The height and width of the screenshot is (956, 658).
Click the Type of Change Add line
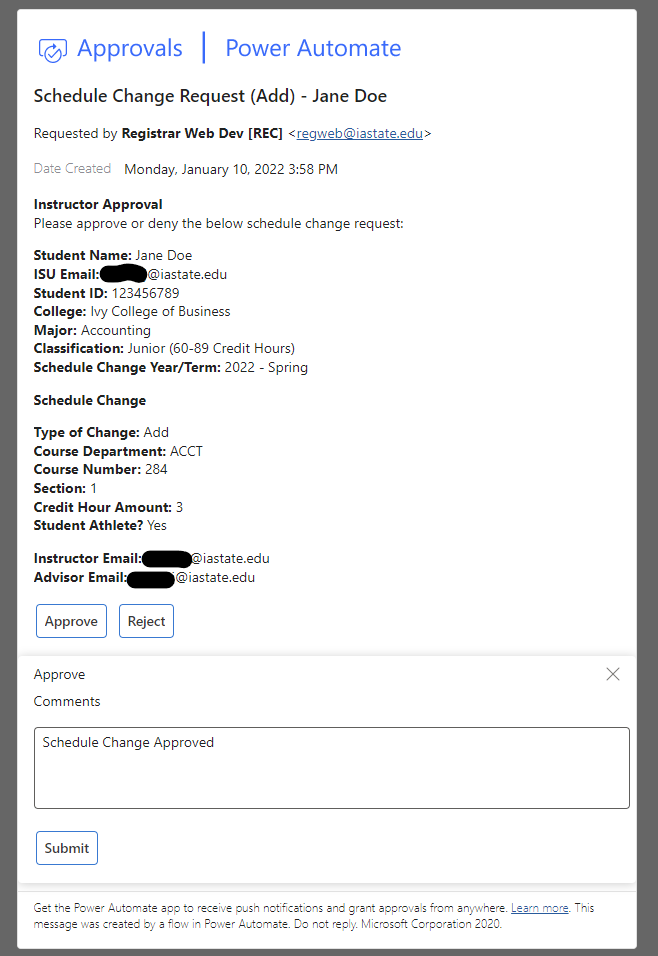pyautogui.click(x=101, y=432)
